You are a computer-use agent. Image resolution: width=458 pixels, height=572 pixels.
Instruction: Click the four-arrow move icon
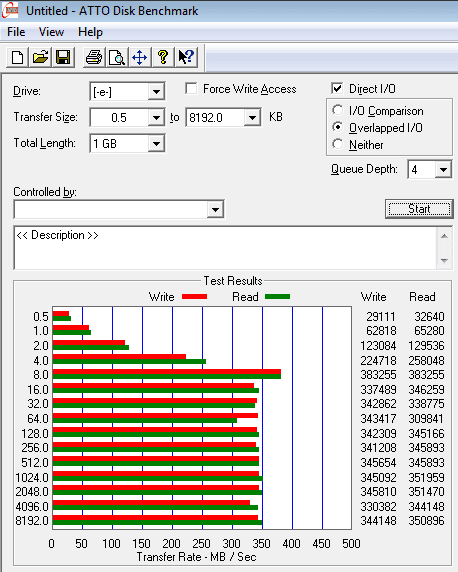pyautogui.click(x=139, y=57)
